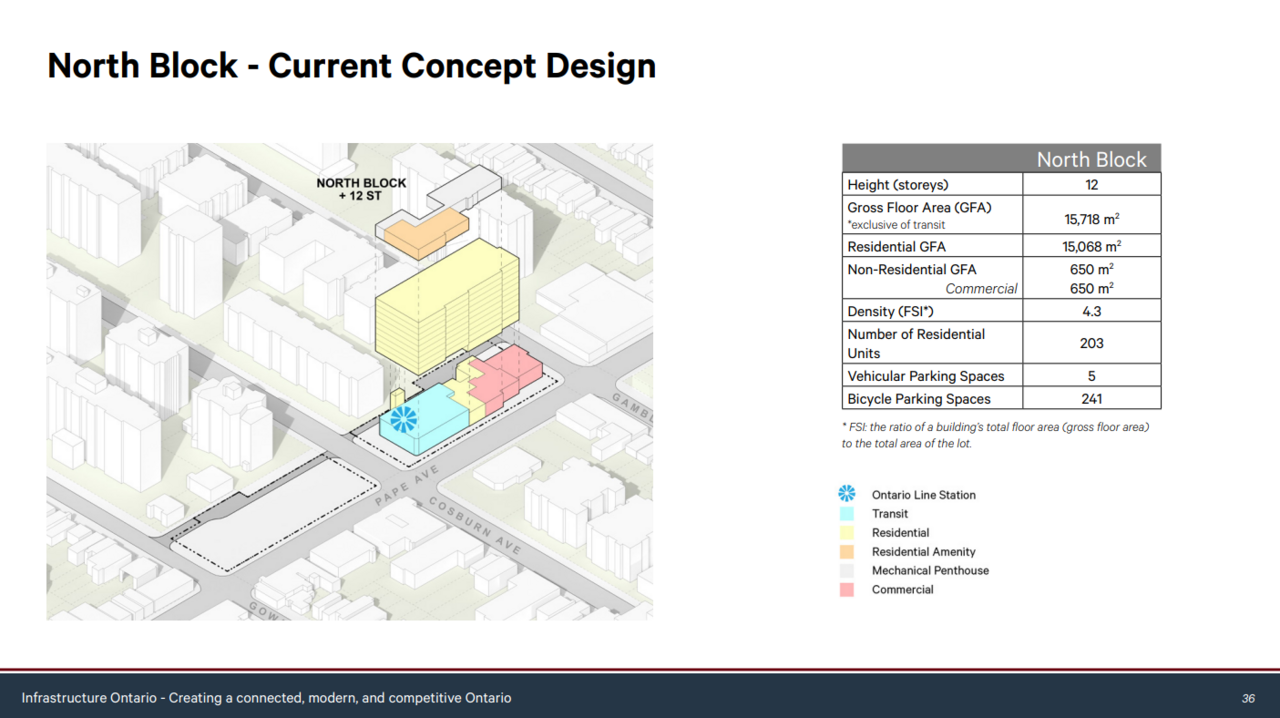Click the slide title North Block heading
Screen dimensions: 1280x718
point(351,66)
